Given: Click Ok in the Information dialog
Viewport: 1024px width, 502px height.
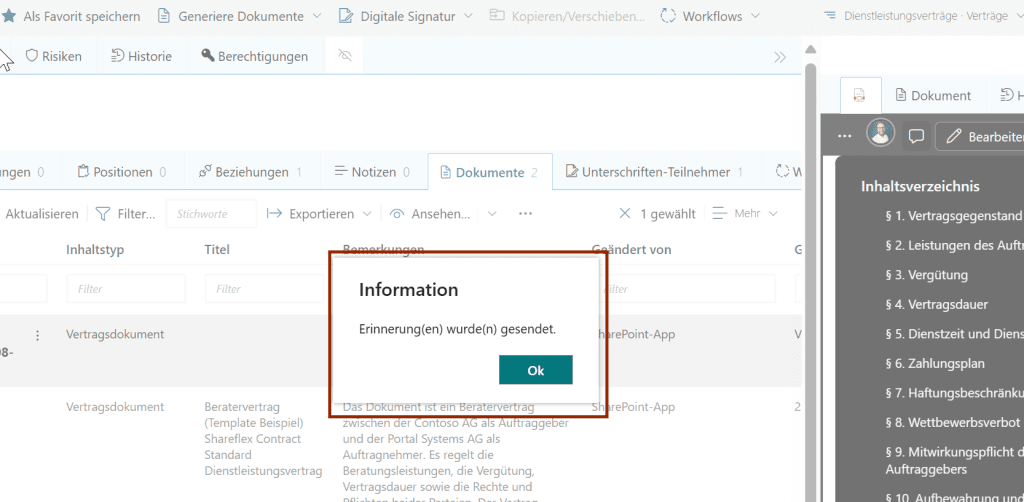Looking at the screenshot, I should click(535, 370).
